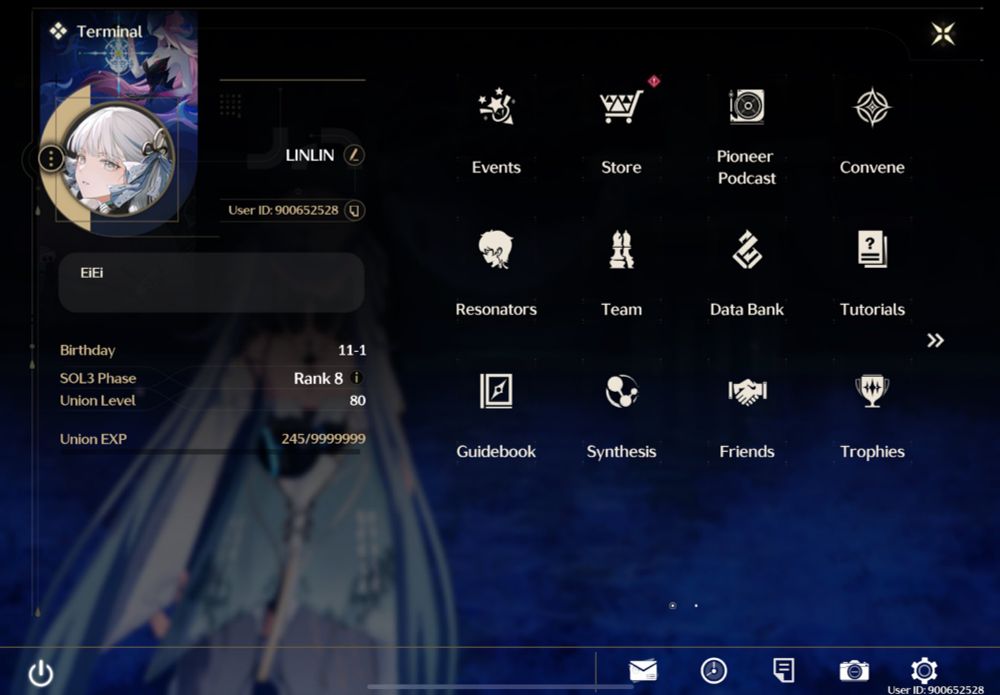Open the Tutorials question-mark icon
The width and height of the screenshot is (1000, 695).
point(872,249)
